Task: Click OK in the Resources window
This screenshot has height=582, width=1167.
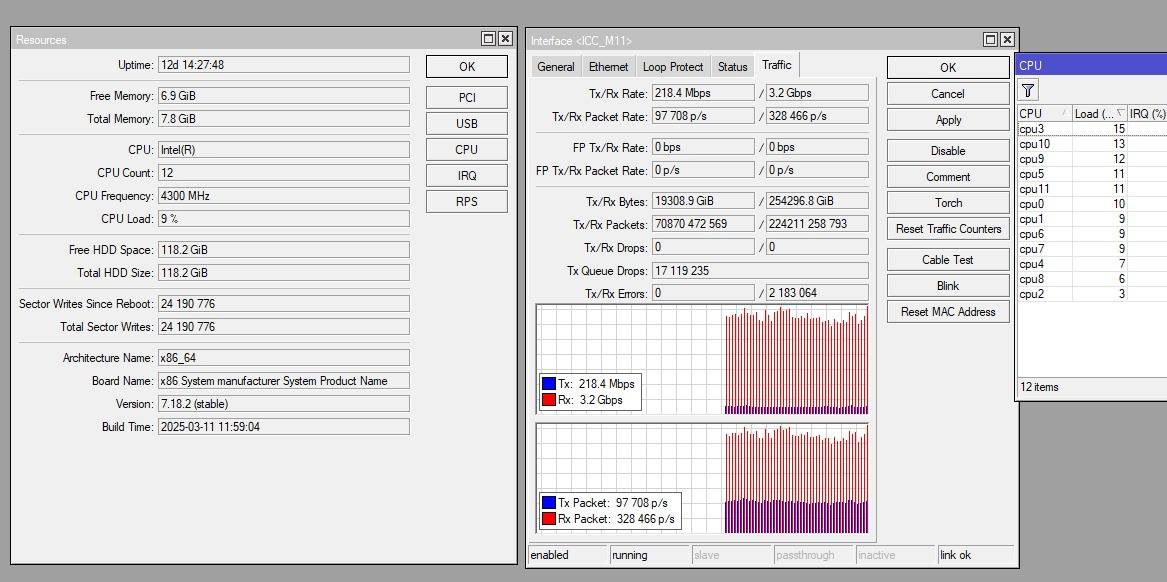Action: click(467, 66)
